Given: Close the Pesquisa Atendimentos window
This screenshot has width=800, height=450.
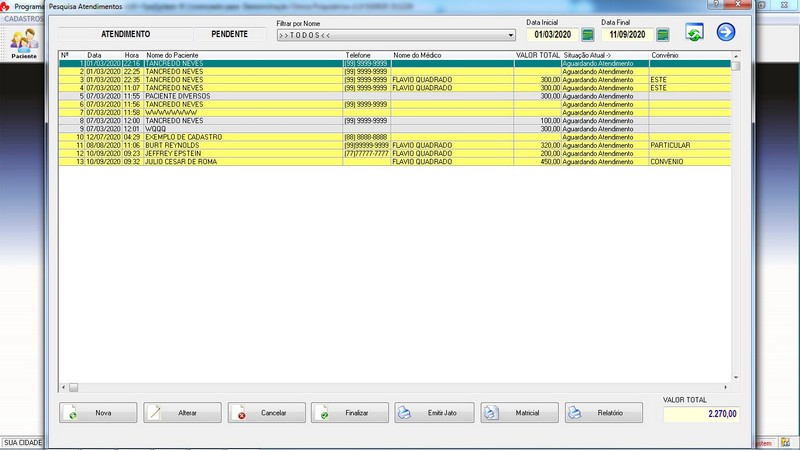Looking at the screenshot, I should click(x=738, y=4).
